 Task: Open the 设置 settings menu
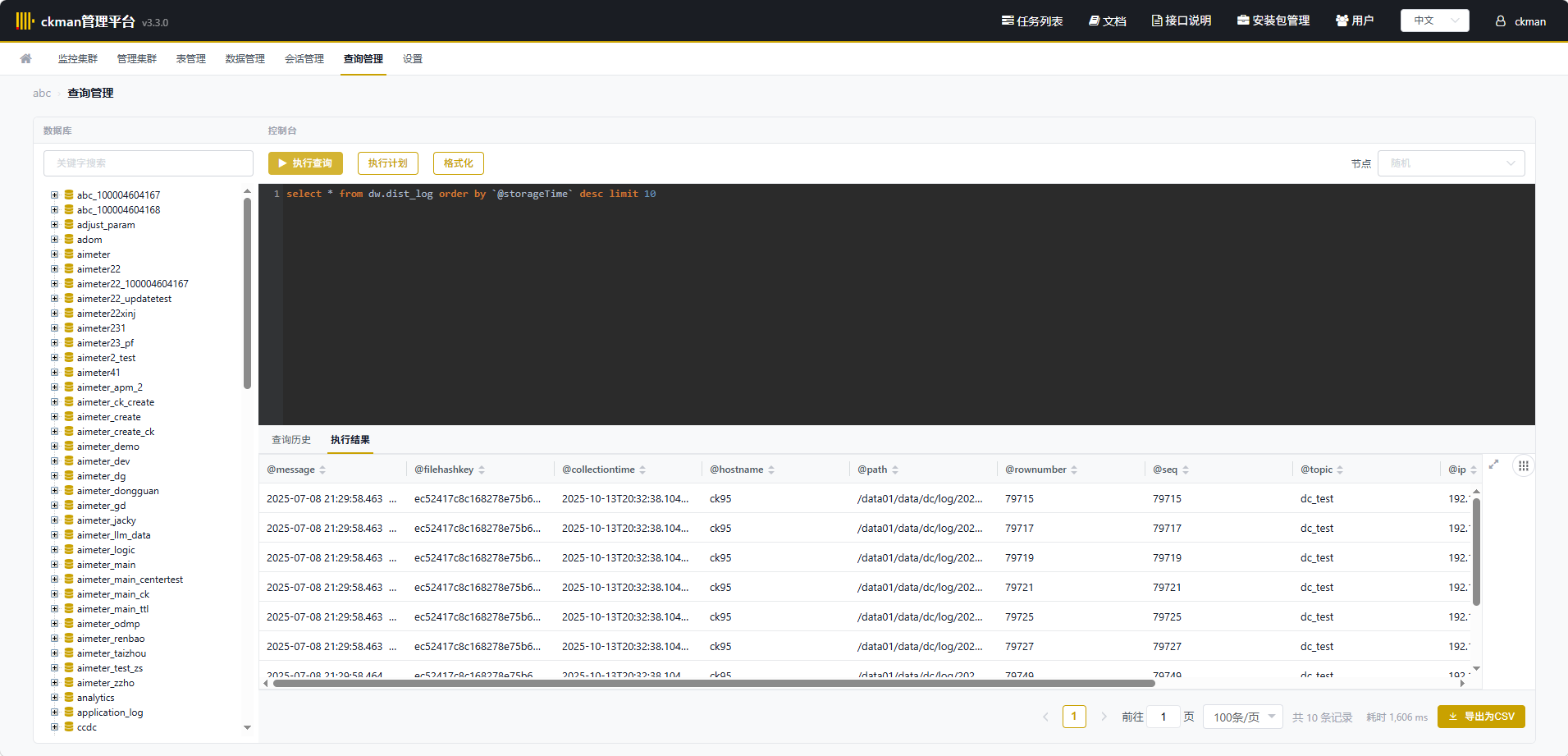(x=413, y=59)
